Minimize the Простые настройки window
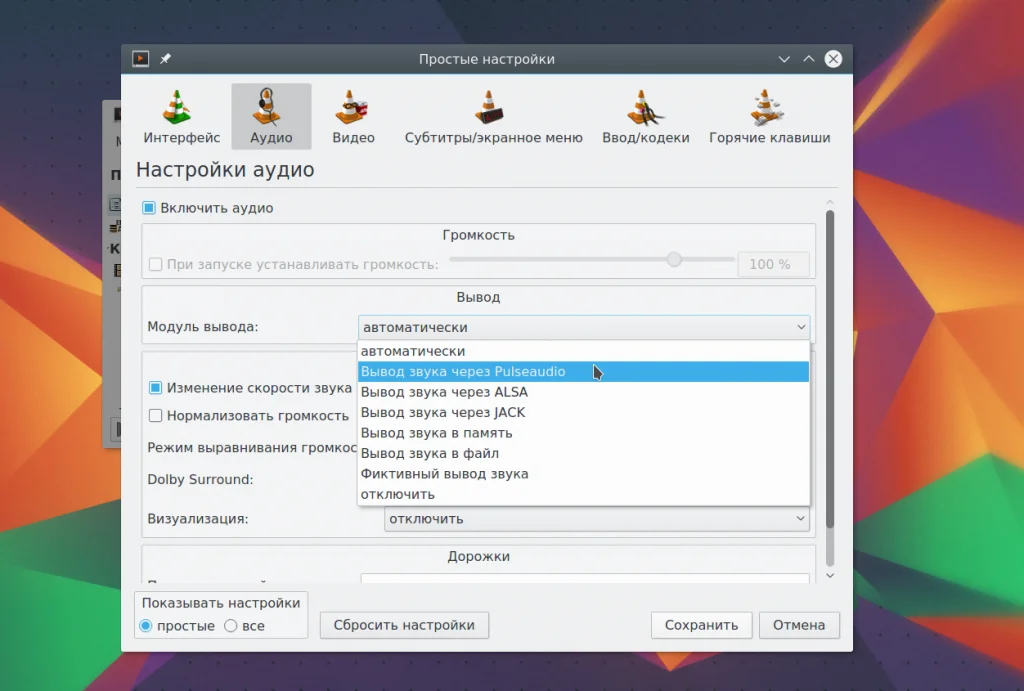 tap(784, 59)
